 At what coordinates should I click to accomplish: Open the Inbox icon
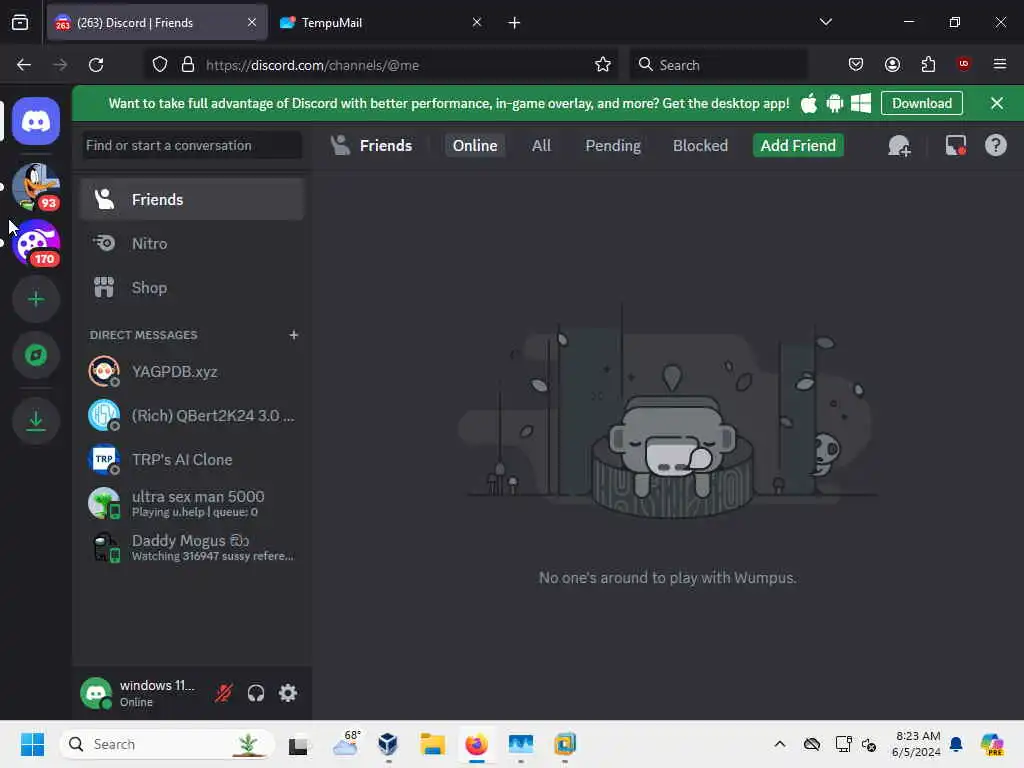coord(955,146)
